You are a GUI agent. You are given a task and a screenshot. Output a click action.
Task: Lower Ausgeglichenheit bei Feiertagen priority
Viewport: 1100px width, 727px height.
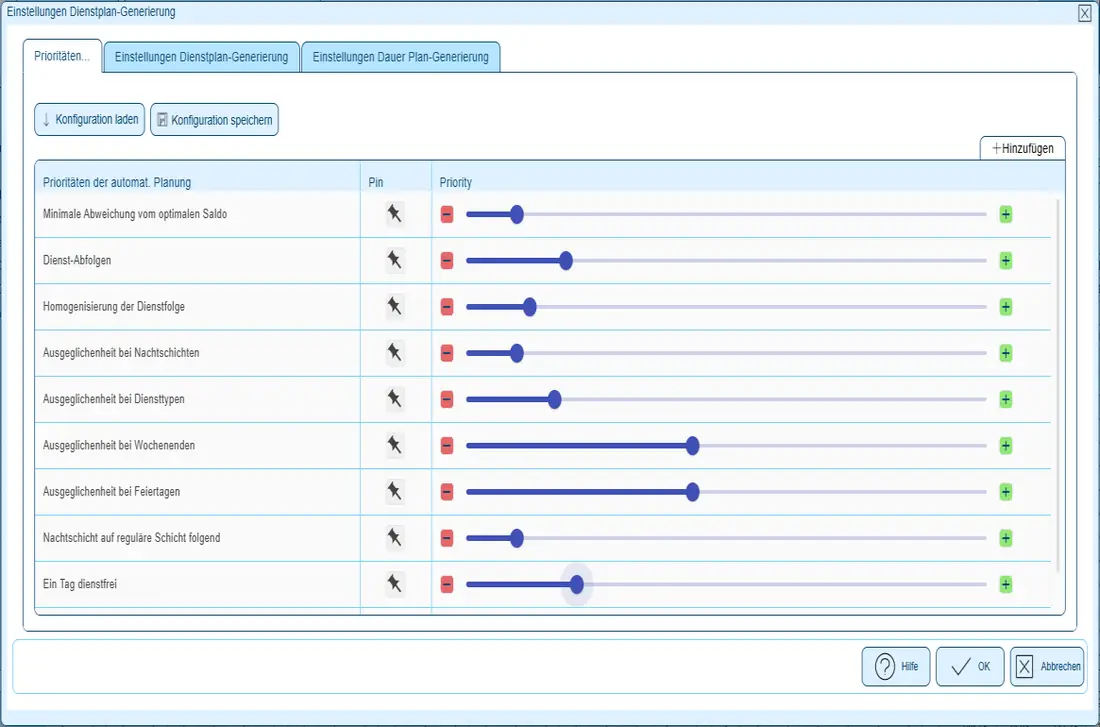[447, 493]
